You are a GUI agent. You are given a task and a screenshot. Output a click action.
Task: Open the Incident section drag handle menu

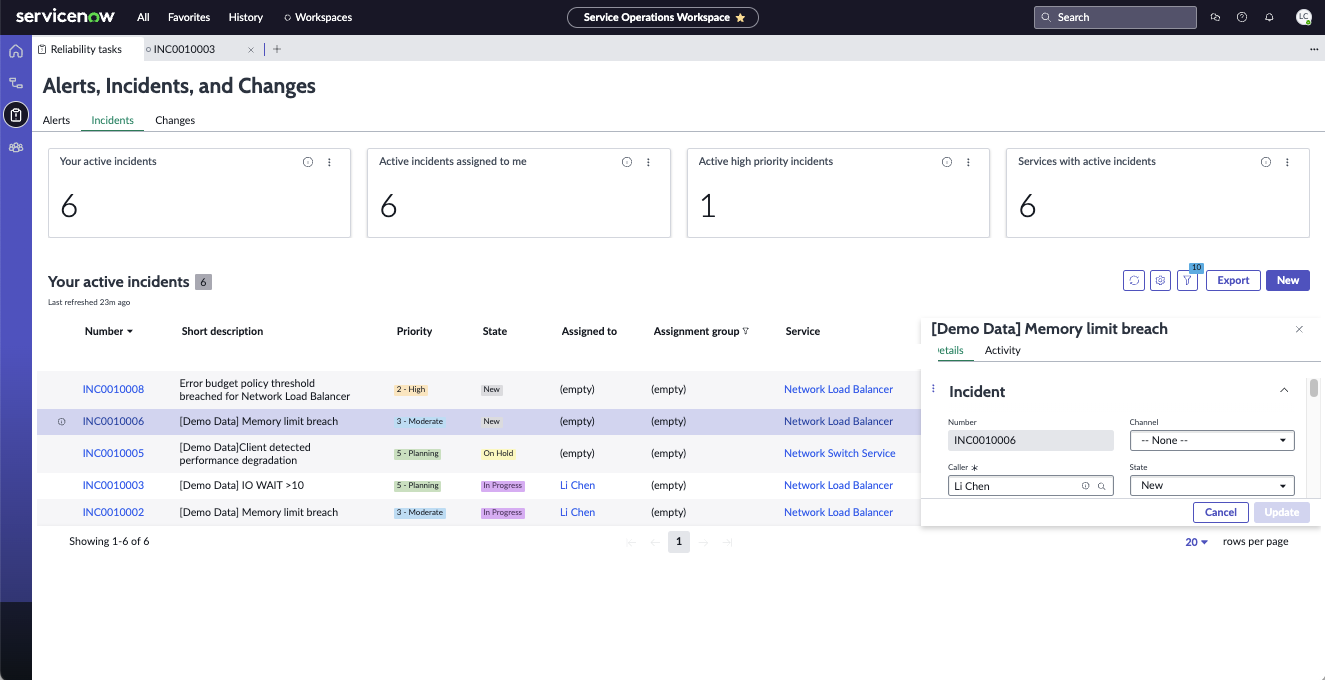click(x=933, y=389)
